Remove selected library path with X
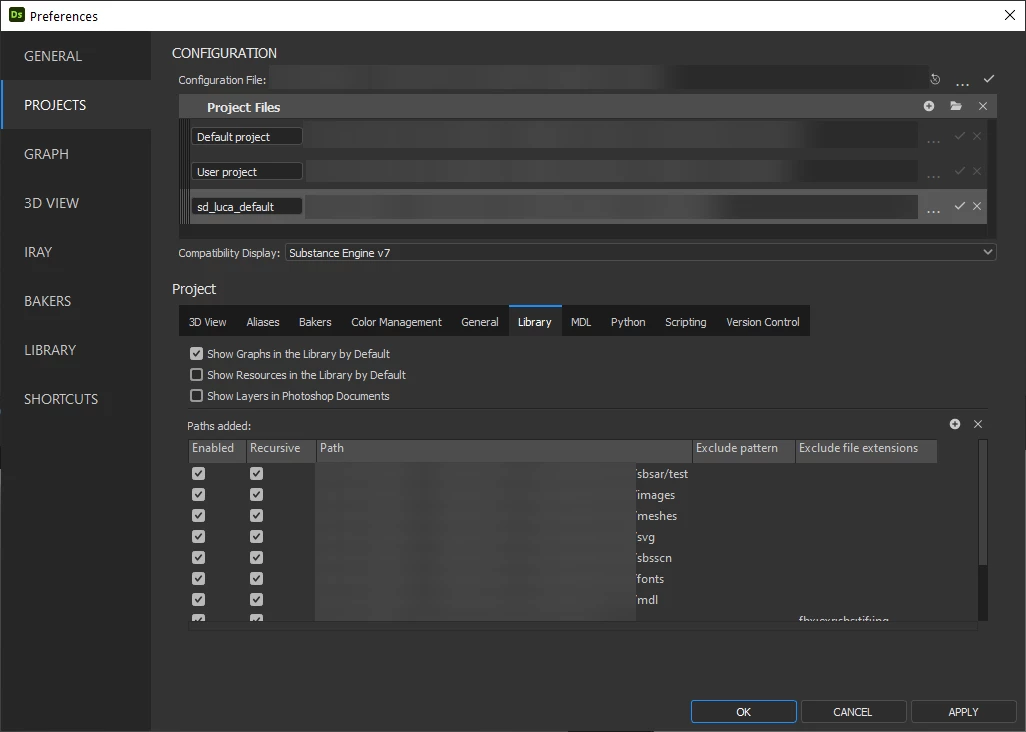This screenshot has height=732, width=1026. click(x=978, y=424)
